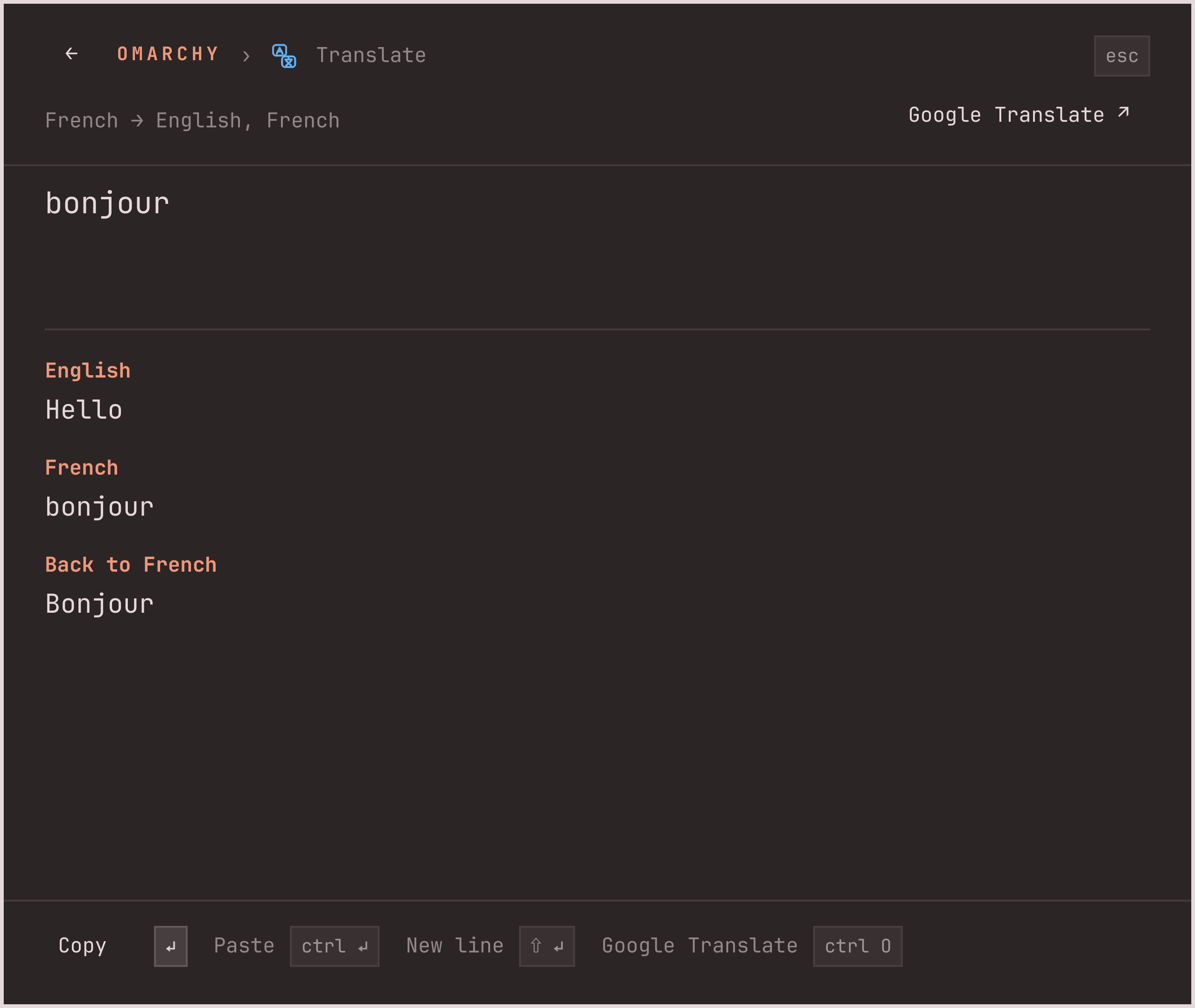Open the French → English, French language selector
The image size is (1195, 1008).
click(x=193, y=120)
